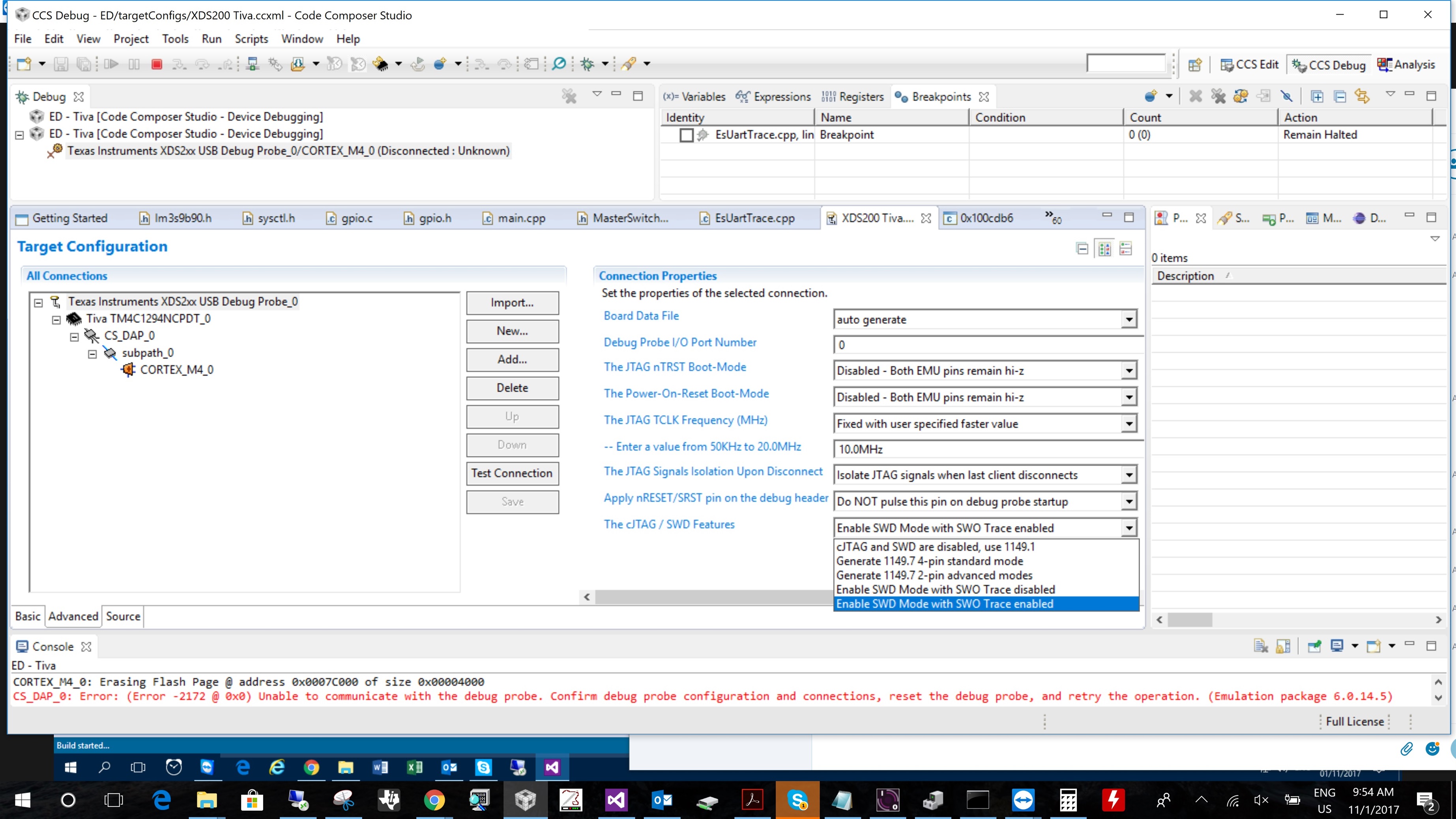Click the Suspend toolbar icon
The height and width of the screenshot is (819, 1456).
tap(134, 64)
